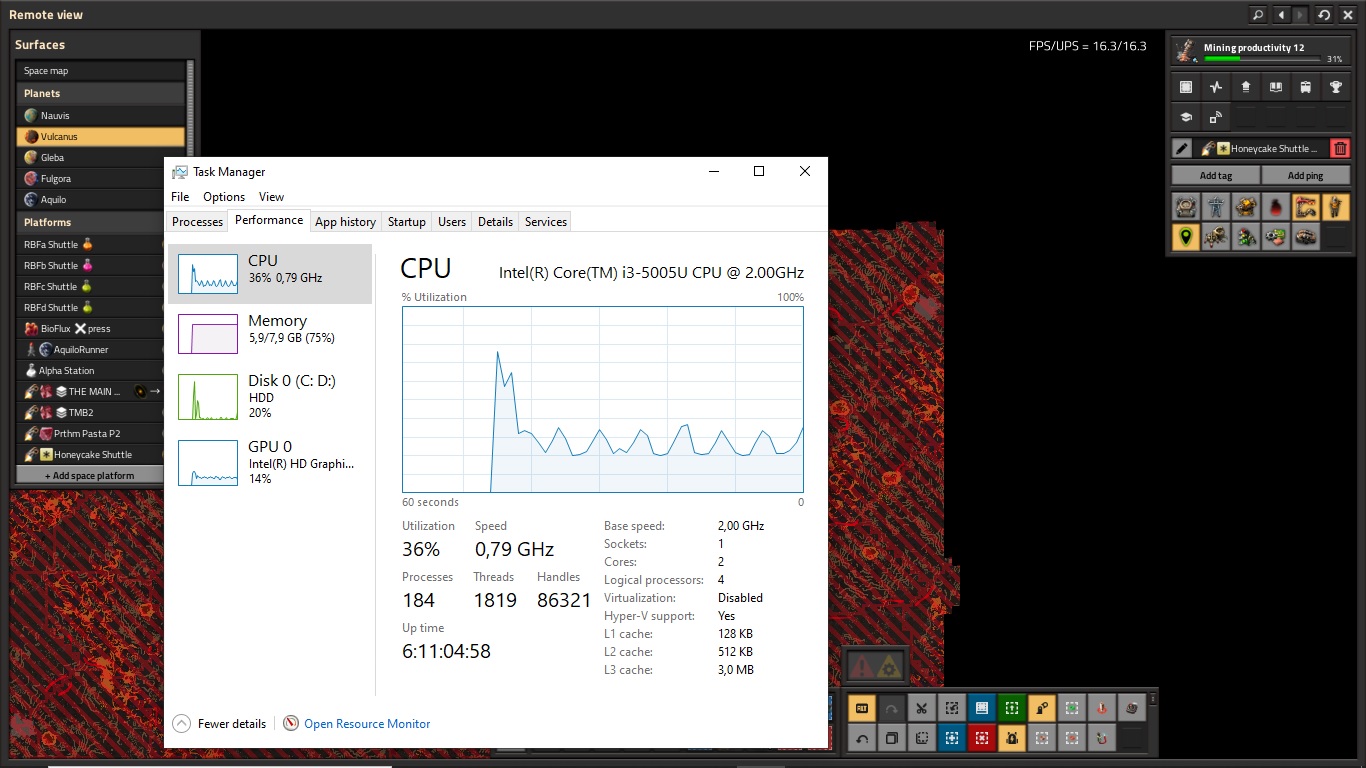1366x768 pixels.
Task: Select the AquiloRunner platform
Action: 92,350
